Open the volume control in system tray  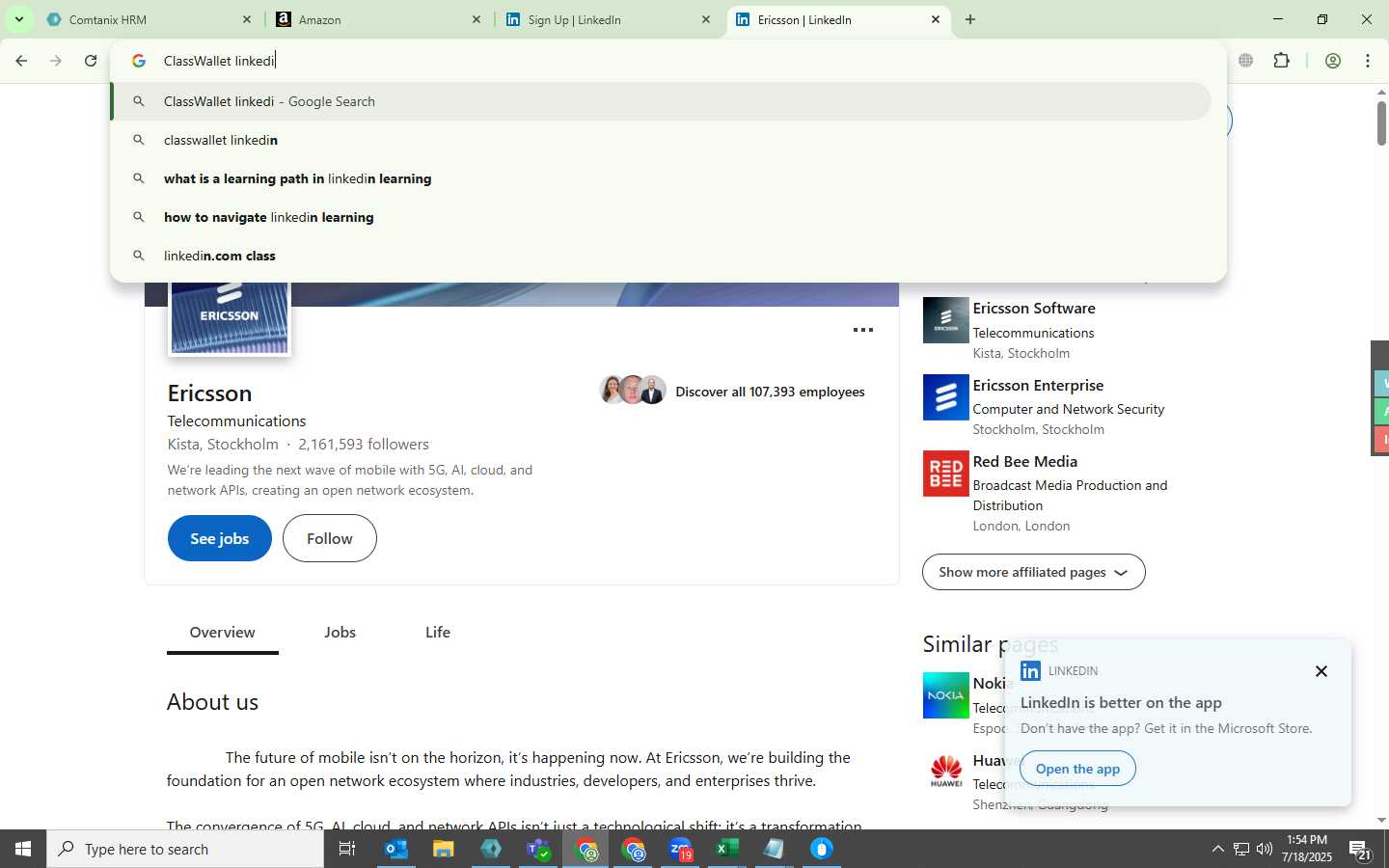[1264, 849]
